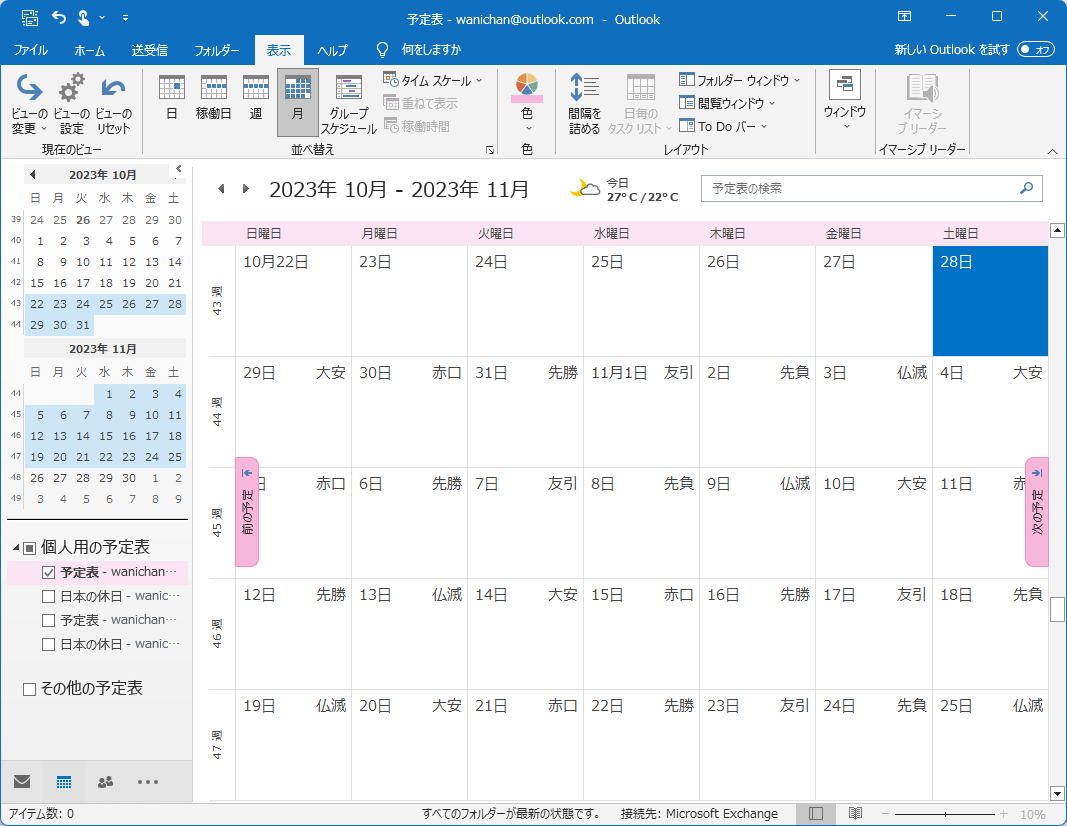Click zoom out minus button
The image size is (1067, 826).
click(885, 814)
